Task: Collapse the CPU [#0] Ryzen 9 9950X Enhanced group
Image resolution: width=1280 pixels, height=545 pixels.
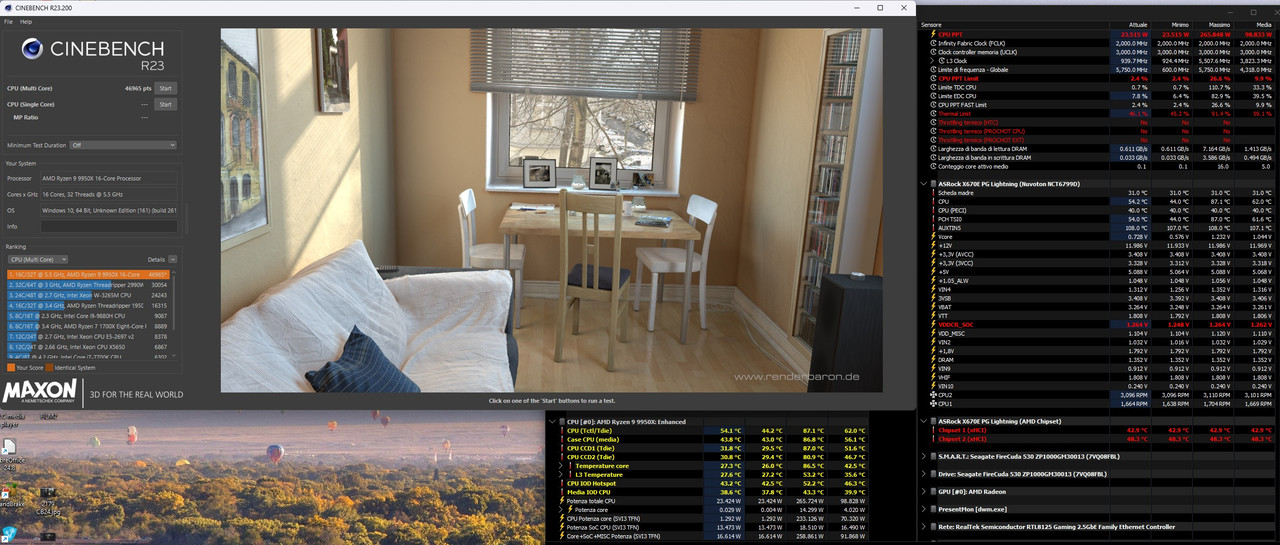Action: click(x=551, y=422)
